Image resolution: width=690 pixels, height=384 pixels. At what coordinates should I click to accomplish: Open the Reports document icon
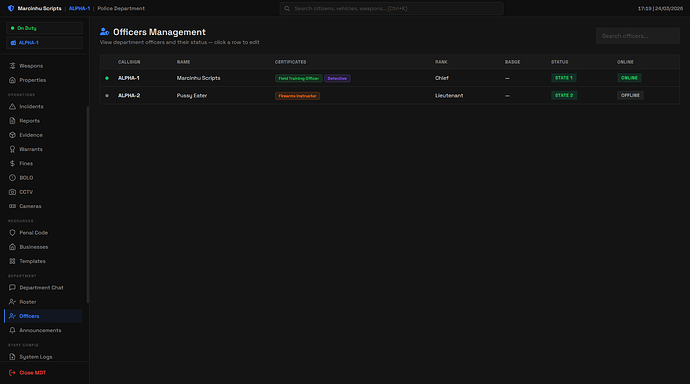(12, 121)
